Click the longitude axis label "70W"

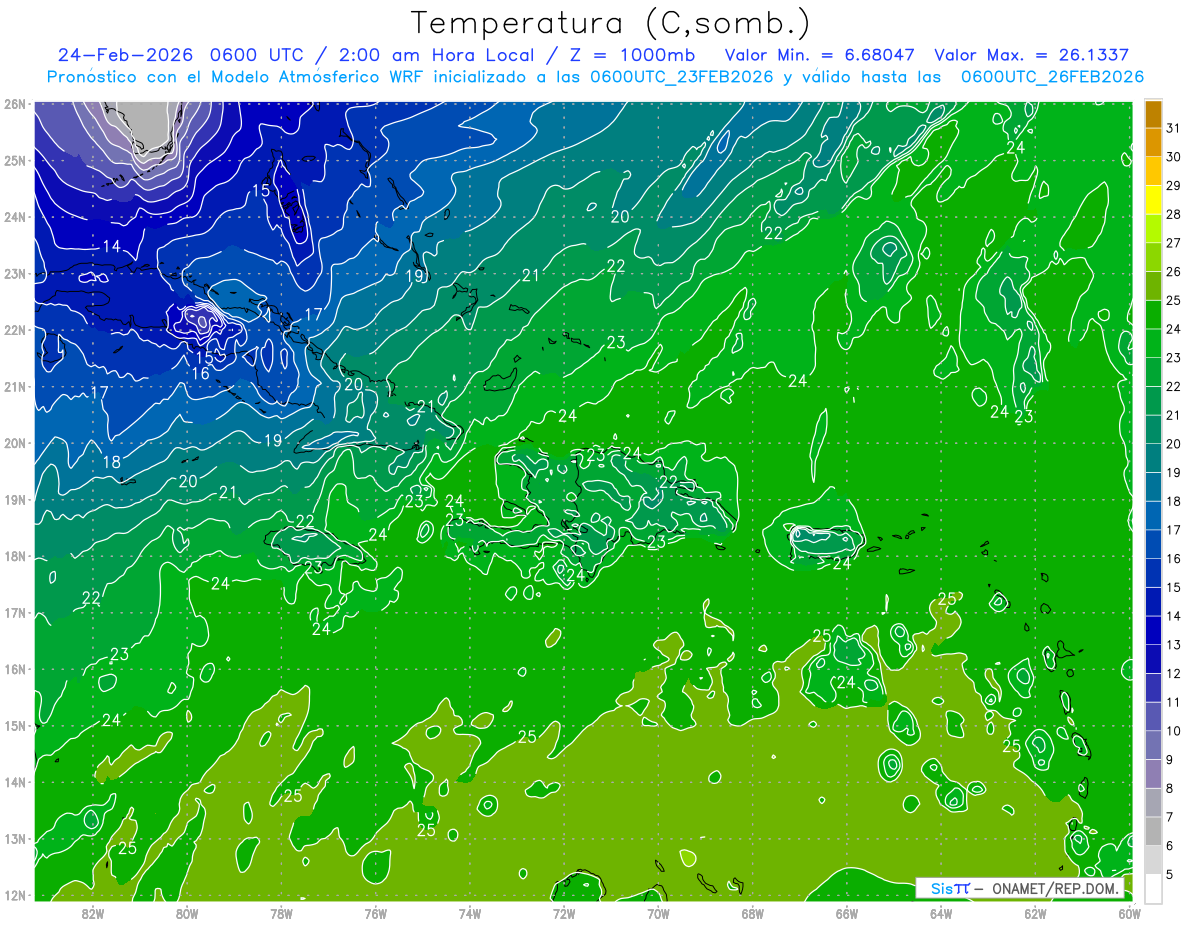click(658, 912)
